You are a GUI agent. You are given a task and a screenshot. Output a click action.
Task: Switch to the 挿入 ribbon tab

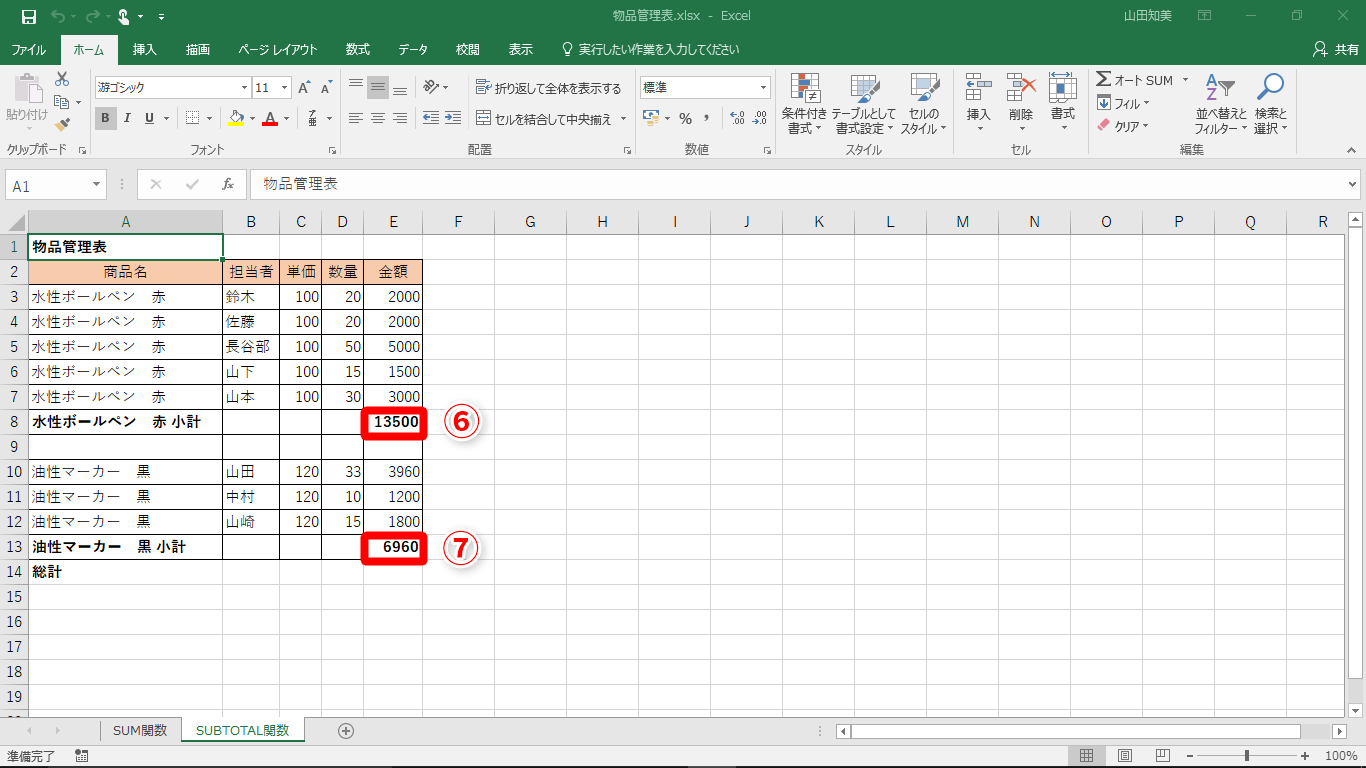[x=145, y=49]
